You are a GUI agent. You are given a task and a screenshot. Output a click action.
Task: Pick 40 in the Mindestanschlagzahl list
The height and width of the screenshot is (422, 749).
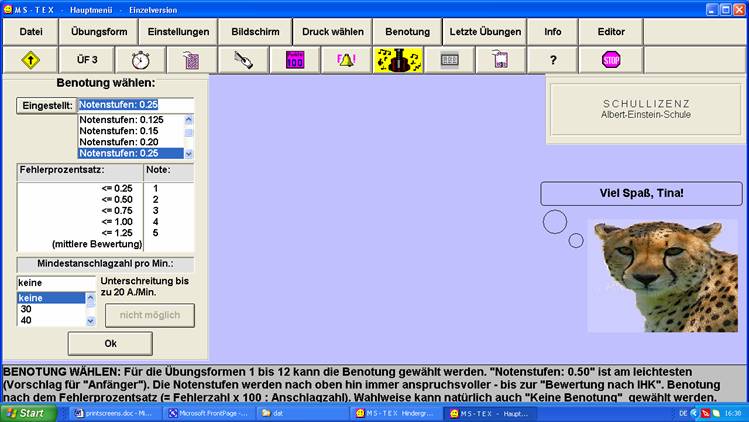[x=50, y=320]
